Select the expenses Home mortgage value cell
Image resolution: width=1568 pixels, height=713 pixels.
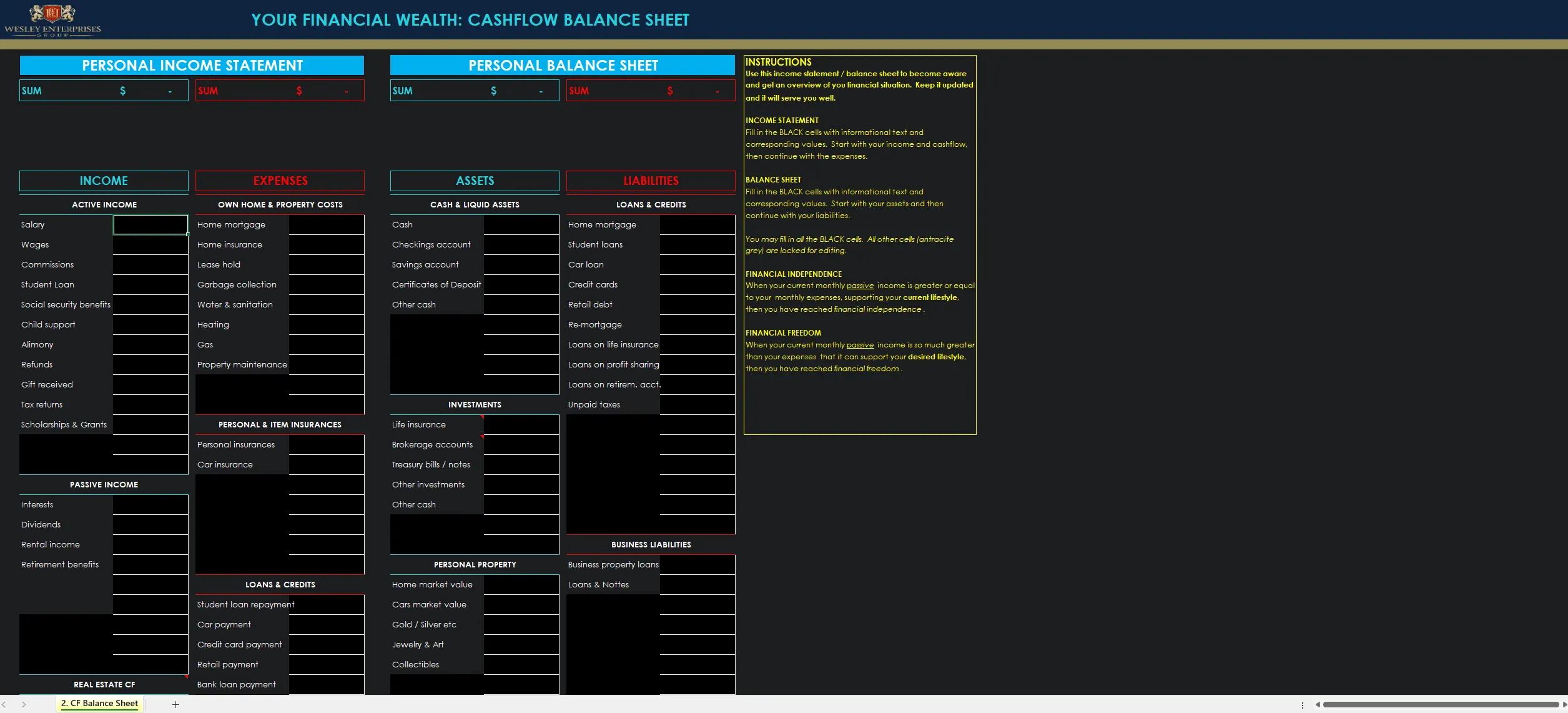pyautogui.click(x=327, y=224)
